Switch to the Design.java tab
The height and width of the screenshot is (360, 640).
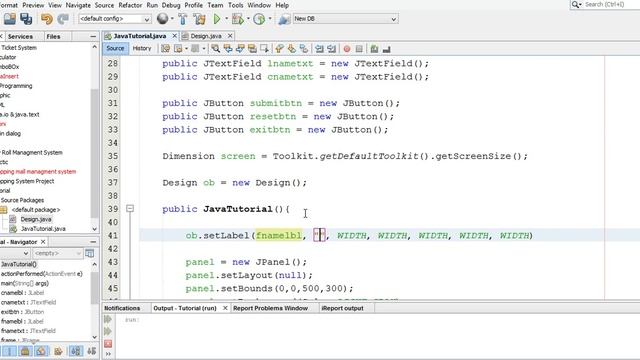pos(206,36)
